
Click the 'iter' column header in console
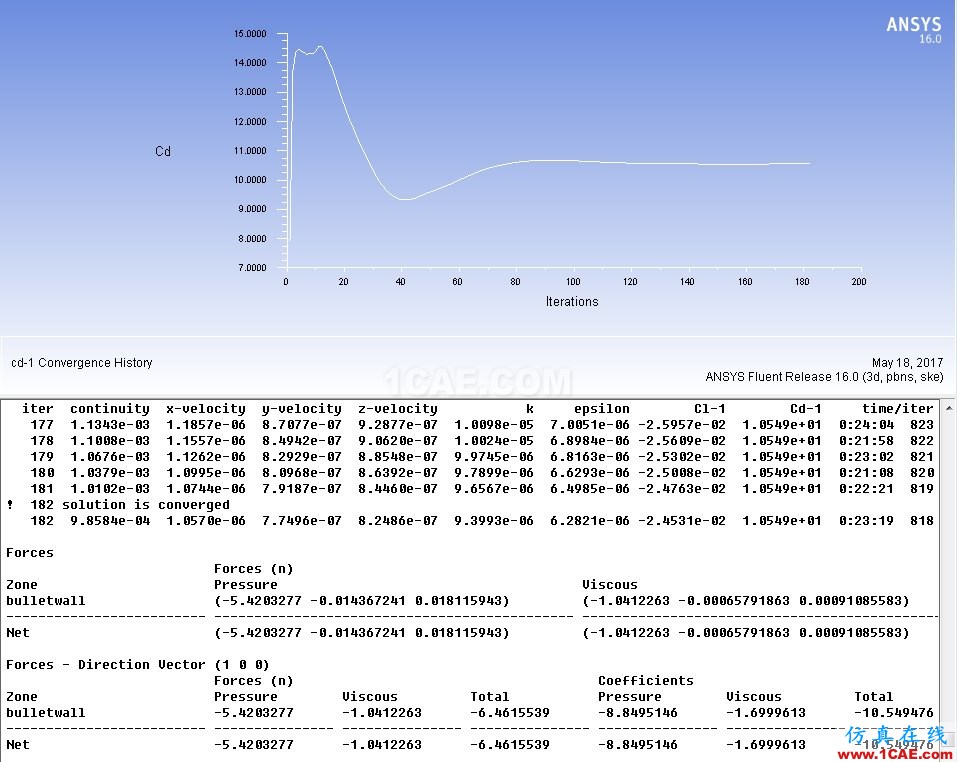click(38, 409)
